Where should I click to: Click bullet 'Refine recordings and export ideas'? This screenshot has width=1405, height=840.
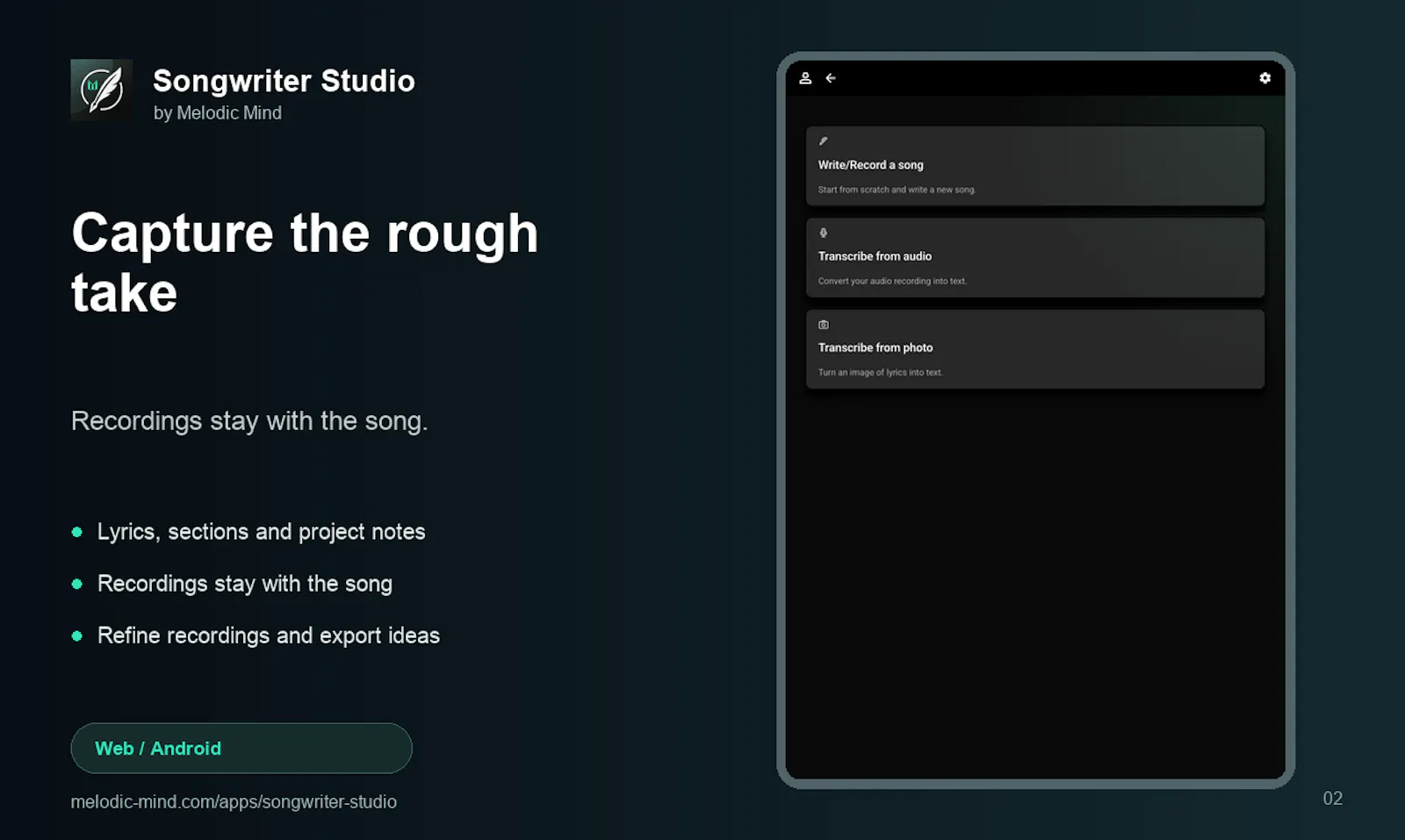click(269, 635)
